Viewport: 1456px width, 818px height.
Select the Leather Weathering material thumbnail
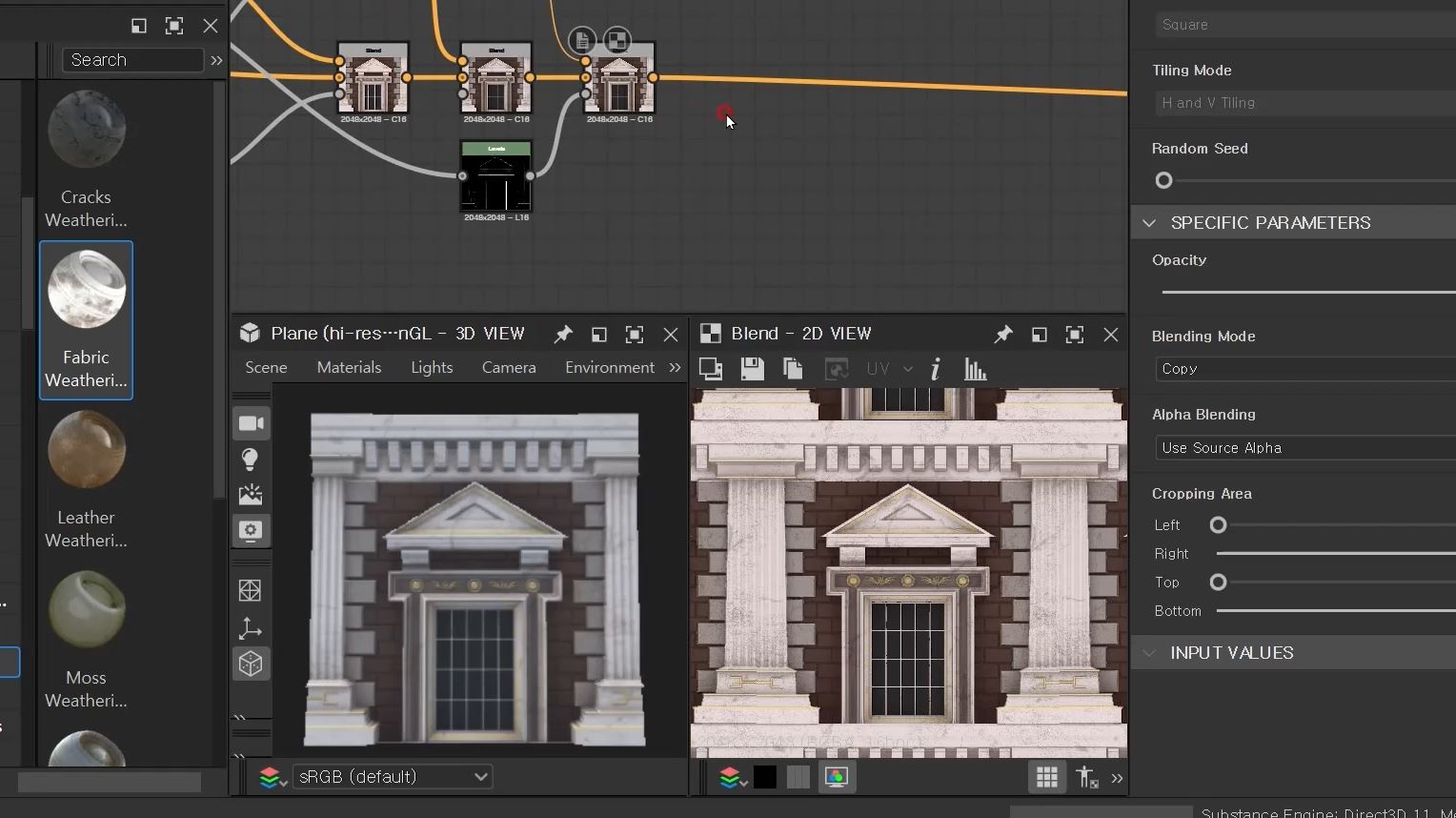pos(86,450)
